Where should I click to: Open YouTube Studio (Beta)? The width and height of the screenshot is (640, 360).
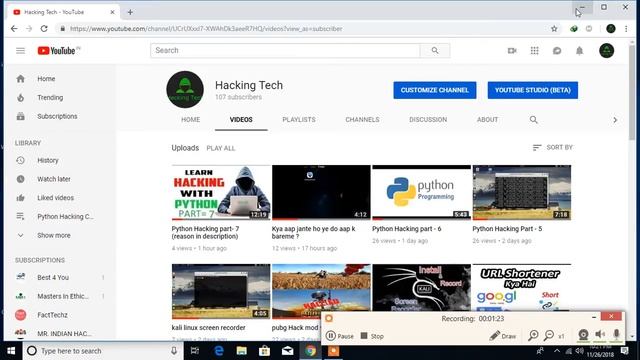[x=533, y=90]
